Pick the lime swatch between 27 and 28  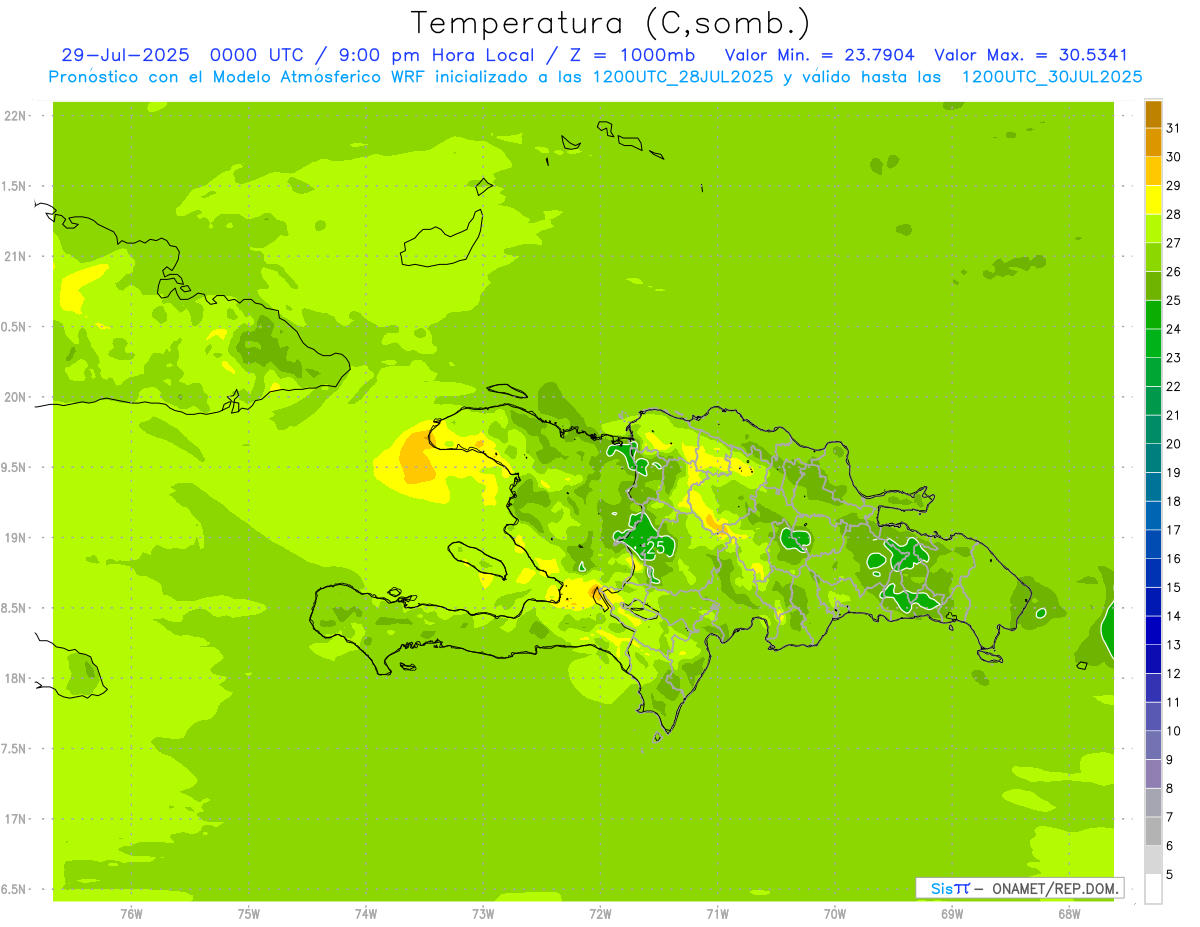click(1153, 229)
